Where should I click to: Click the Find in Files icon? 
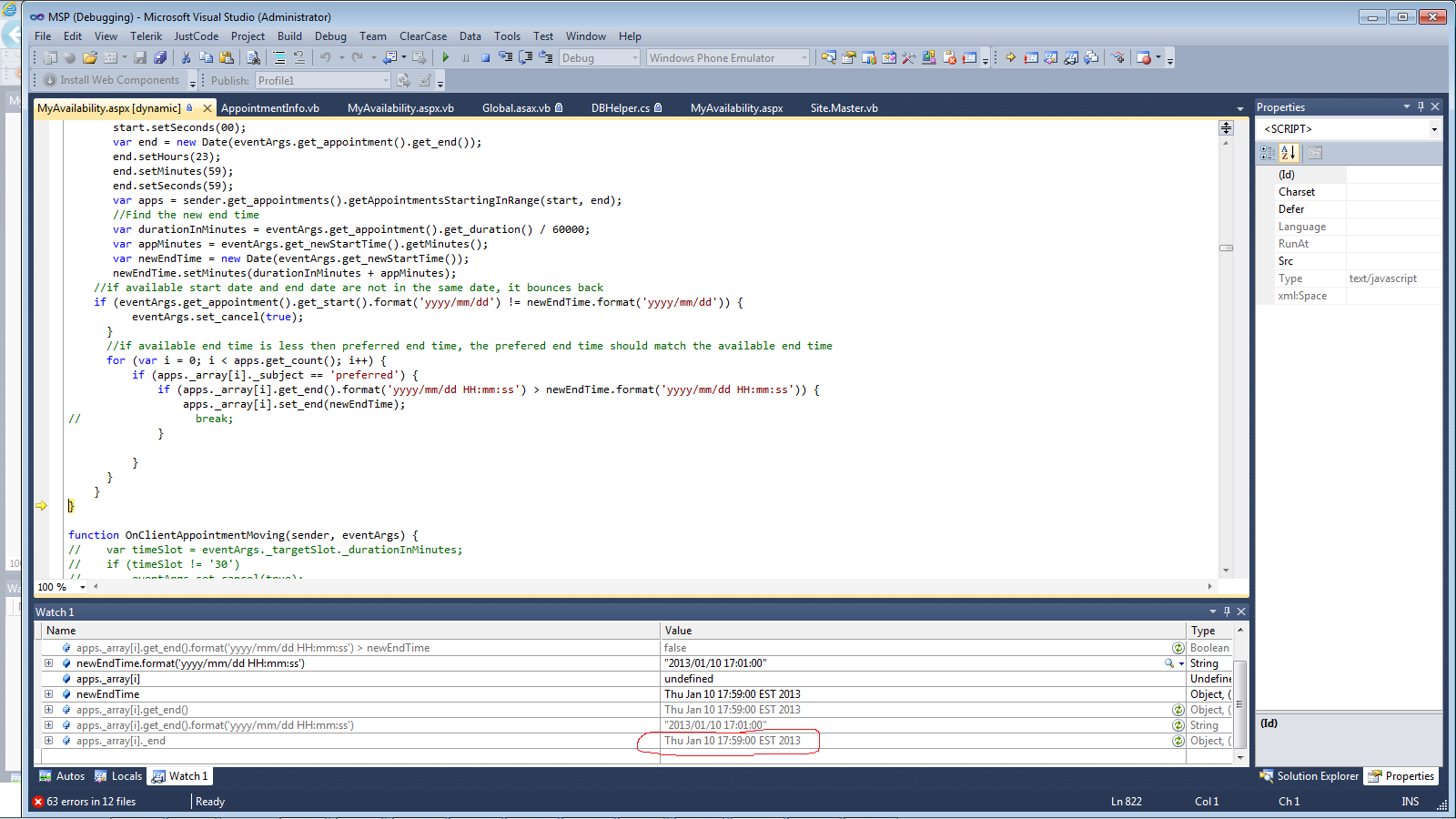click(x=253, y=57)
